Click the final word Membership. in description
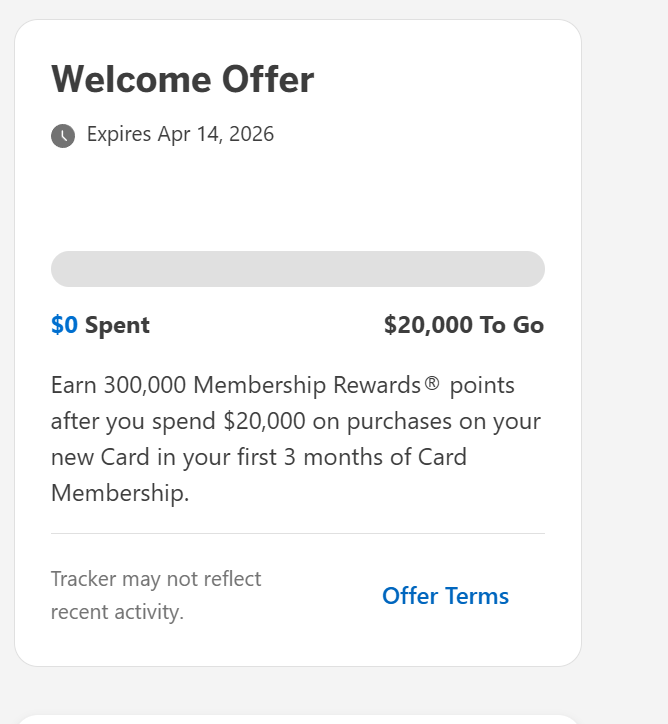Image resolution: width=668 pixels, height=724 pixels. pyautogui.click(x=119, y=493)
